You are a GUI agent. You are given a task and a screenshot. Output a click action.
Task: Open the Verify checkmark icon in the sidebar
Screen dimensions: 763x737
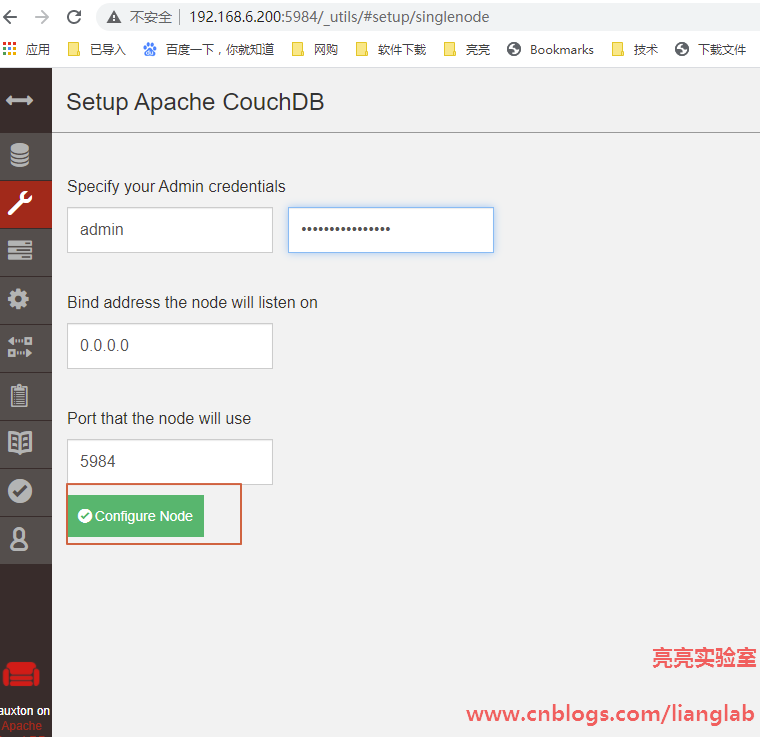tap(20, 491)
